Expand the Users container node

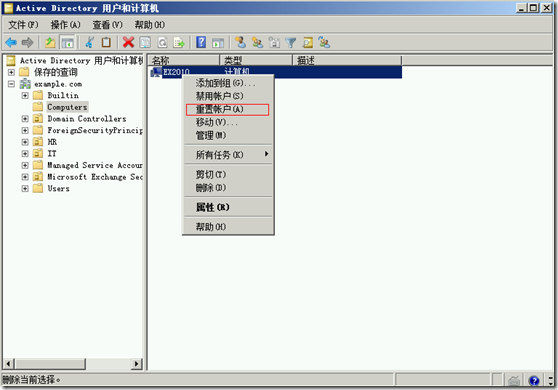click(25, 189)
